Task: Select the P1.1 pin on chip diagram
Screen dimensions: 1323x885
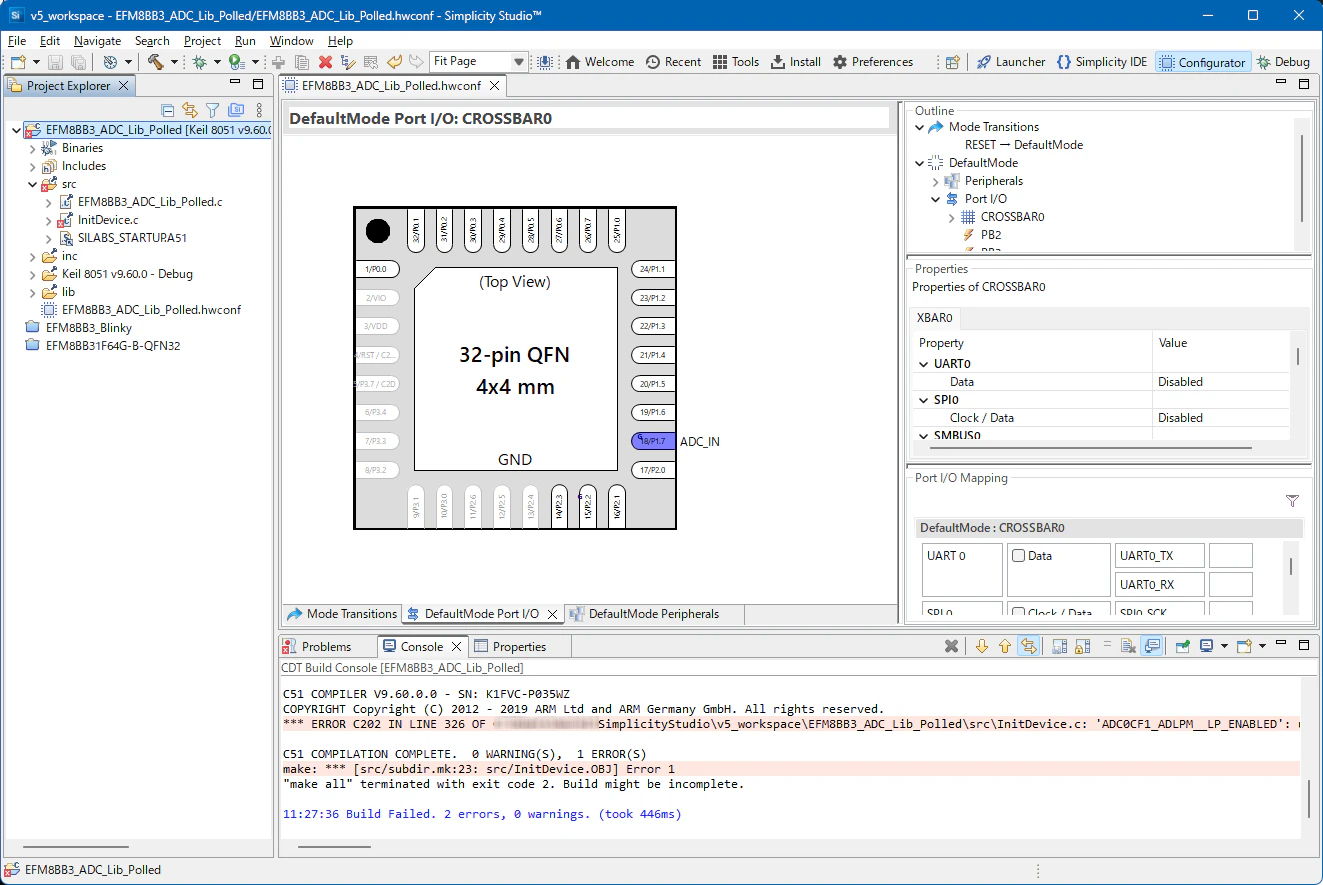Action: coord(654,269)
